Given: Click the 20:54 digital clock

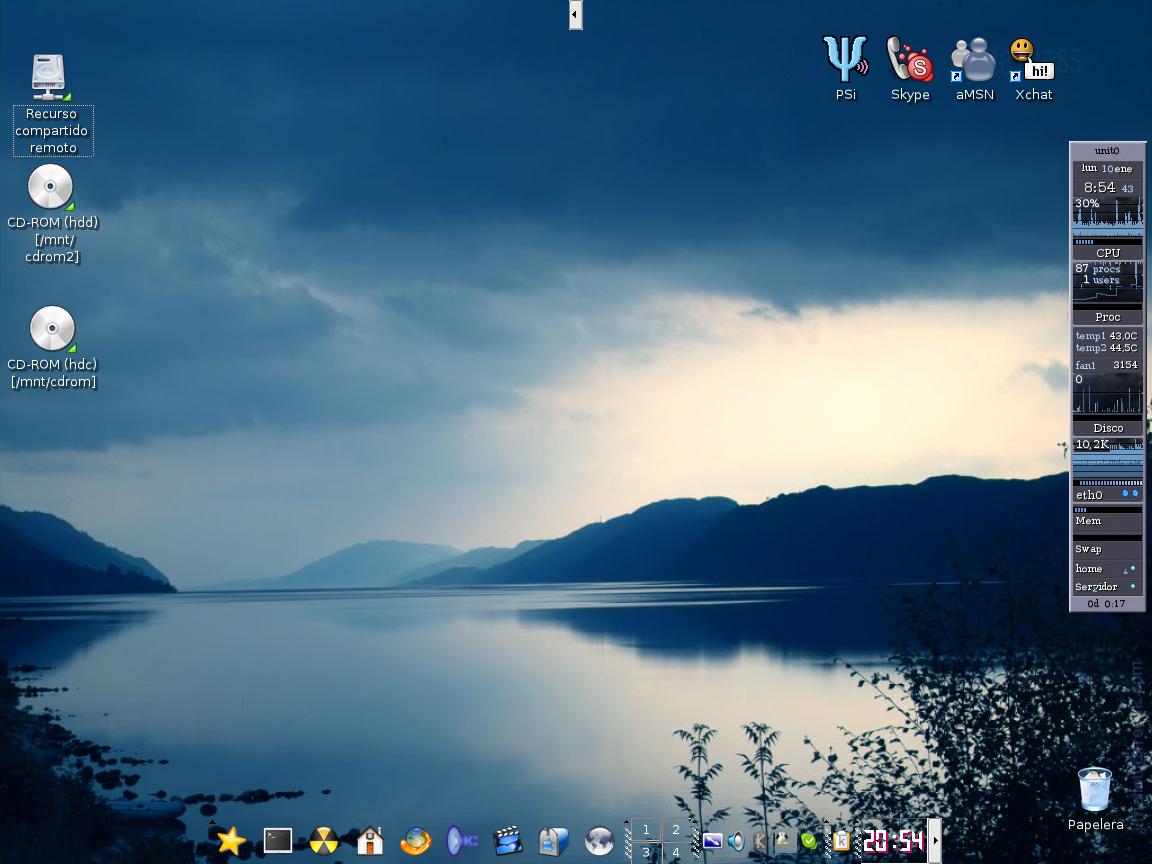Looking at the screenshot, I should point(893,841).
